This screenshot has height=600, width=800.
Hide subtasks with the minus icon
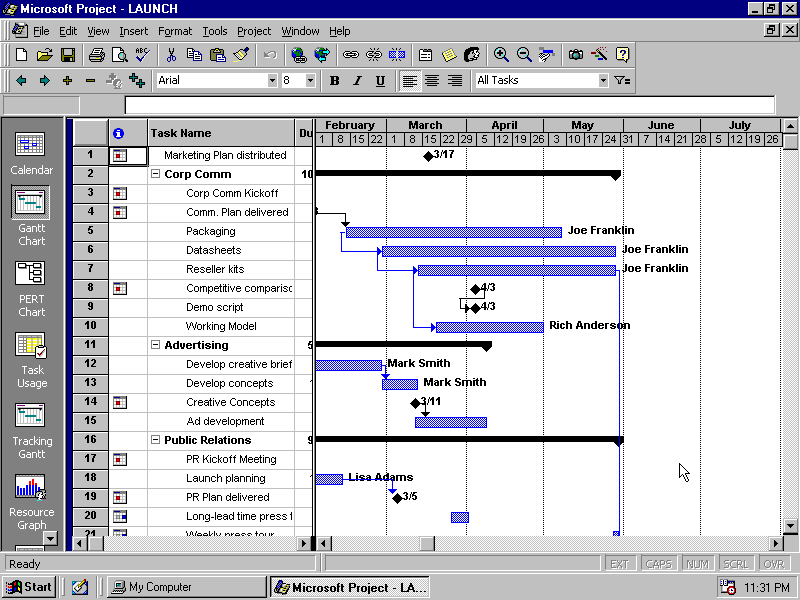(90, 81)
